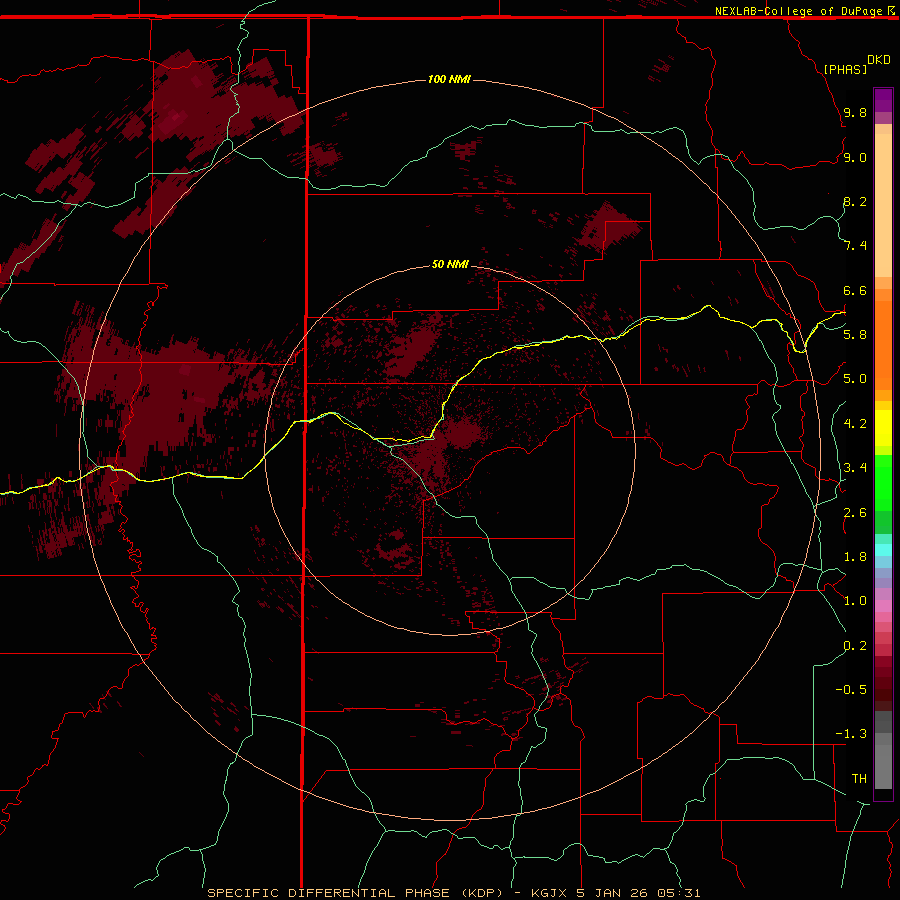The image size is (900, 900).
Task: Click the Specific Differential Phase KGJX title text
Action: pyautogui.click(x=453, y=893)
